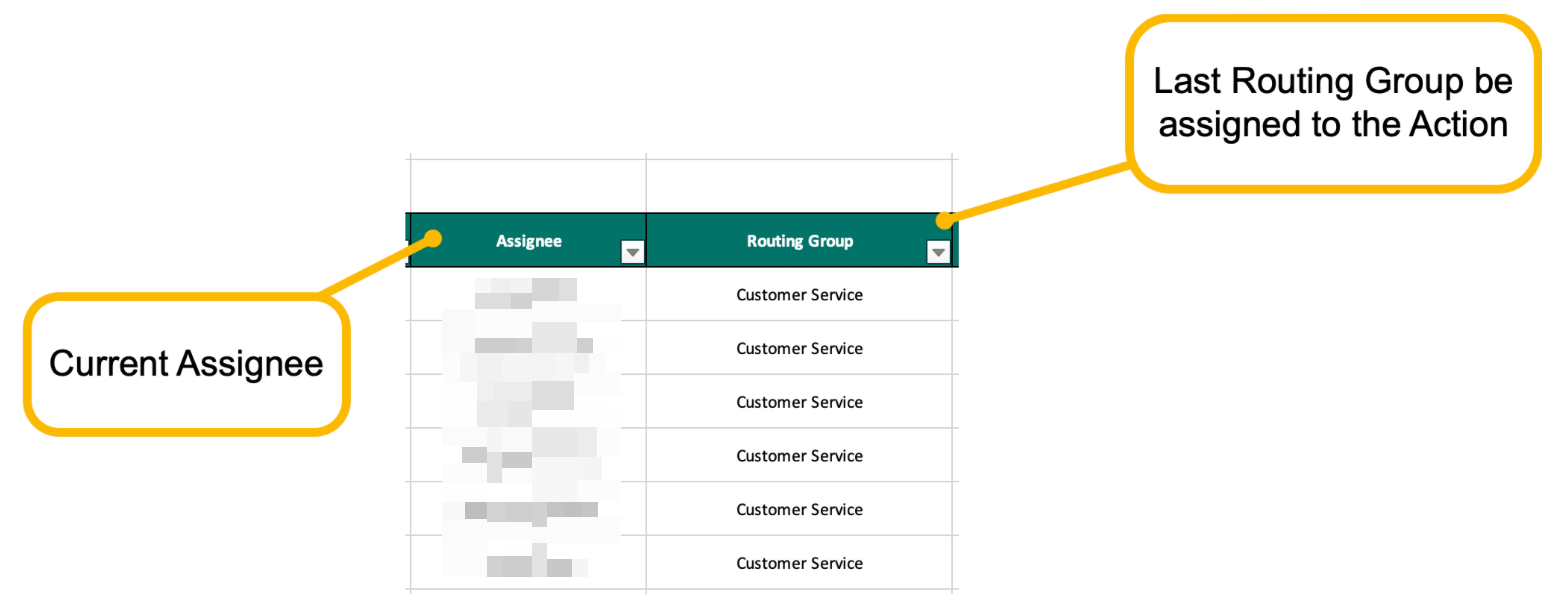Click the first Customer Service cell
The height and width of the screenshot is (608, 1568).
click(x=799, y=295)
